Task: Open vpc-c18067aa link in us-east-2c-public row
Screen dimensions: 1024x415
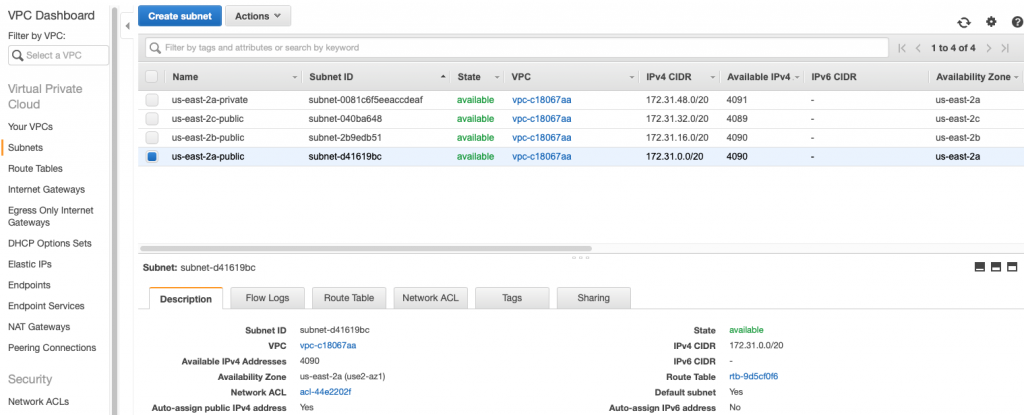Action: 541,119
